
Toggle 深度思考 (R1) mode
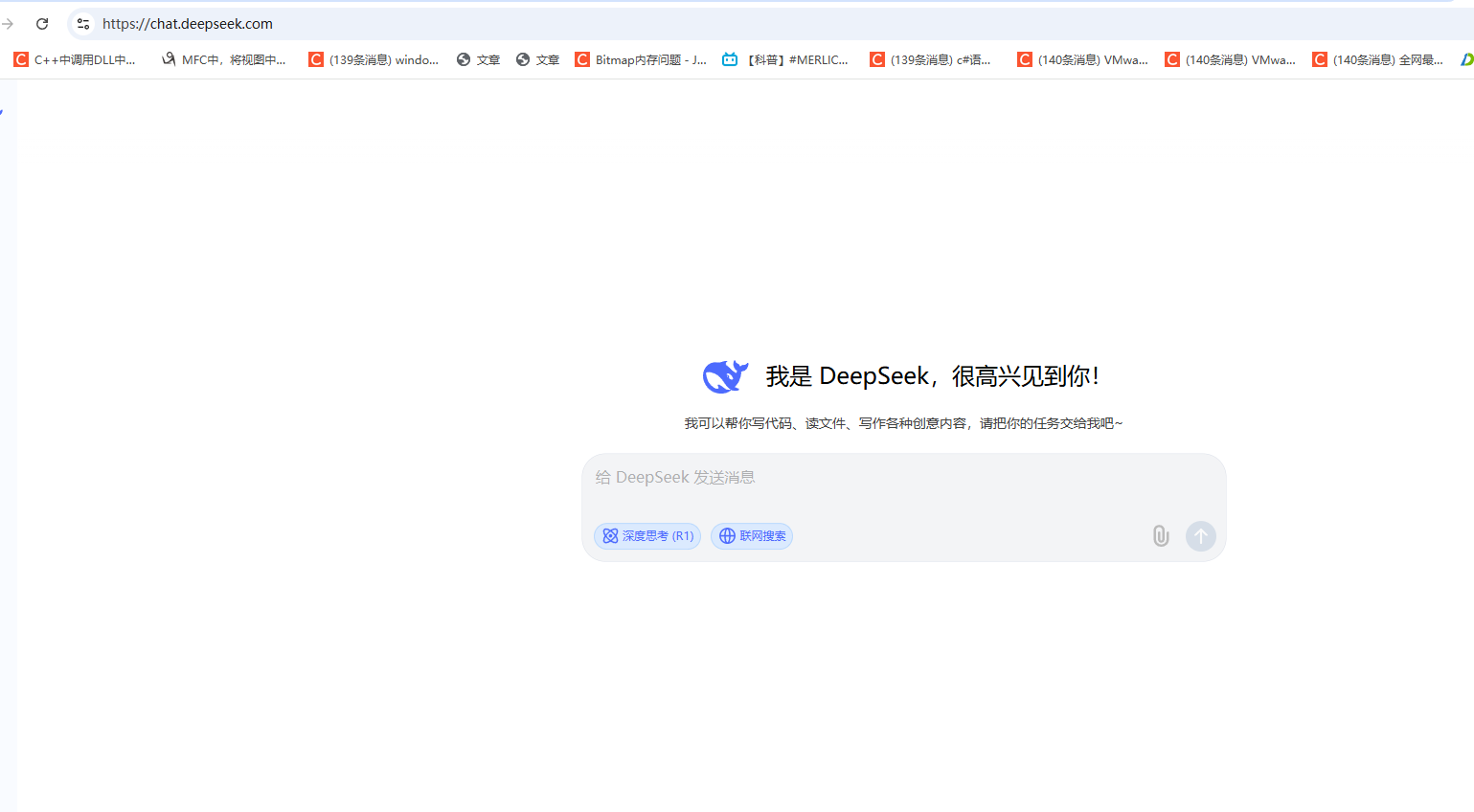647,536
